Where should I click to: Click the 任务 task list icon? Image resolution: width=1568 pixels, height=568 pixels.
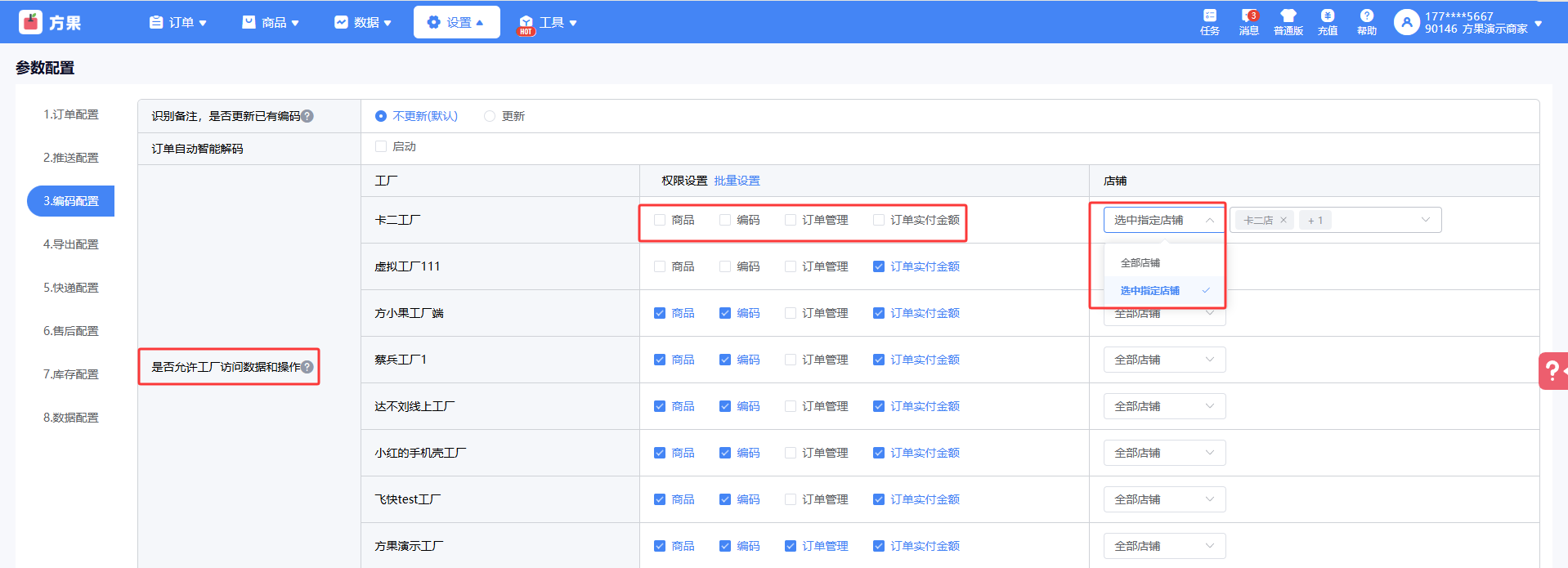tap(1209, 16)
